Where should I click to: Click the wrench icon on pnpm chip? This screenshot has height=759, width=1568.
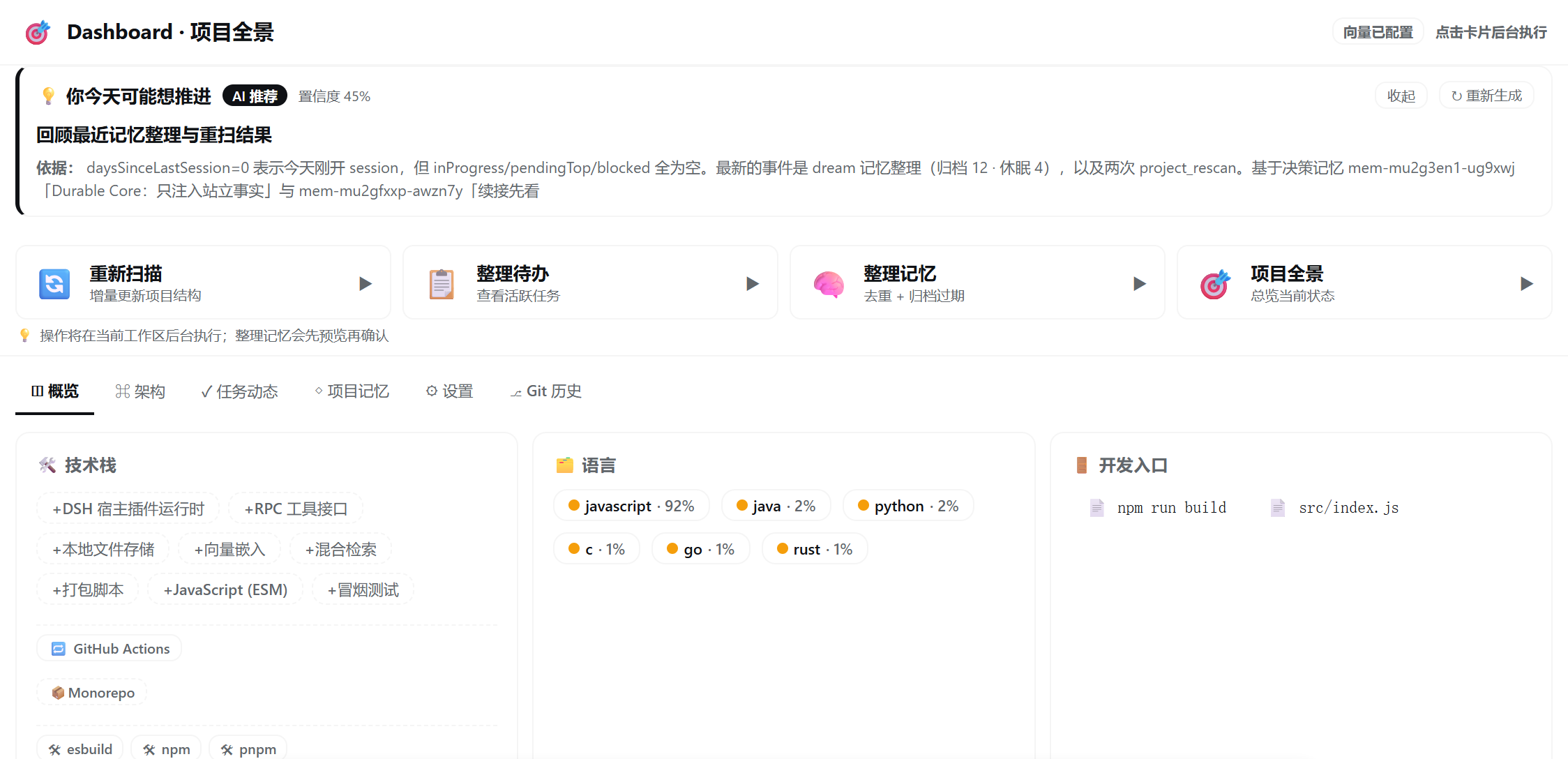227,750
